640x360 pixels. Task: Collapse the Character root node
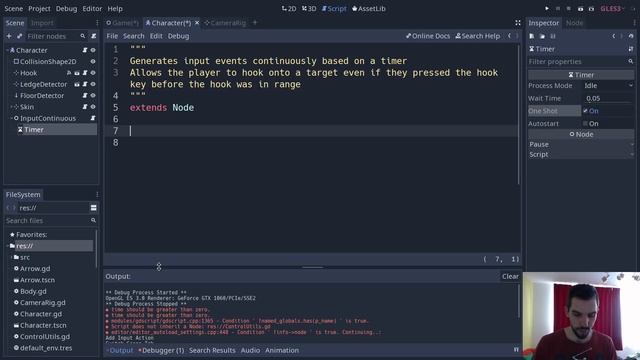[7, 50]
